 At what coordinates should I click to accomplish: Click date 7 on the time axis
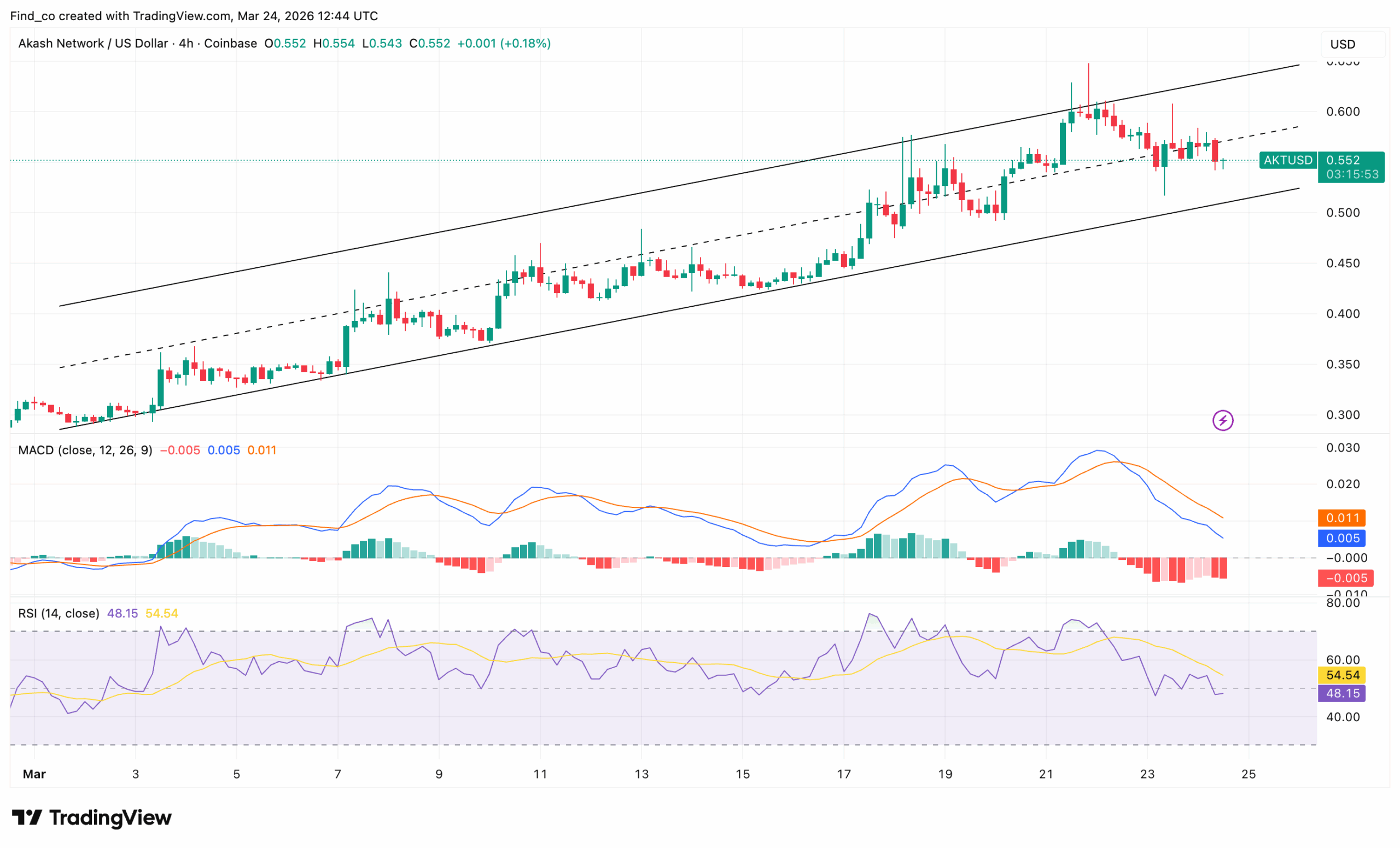[338, 774]
